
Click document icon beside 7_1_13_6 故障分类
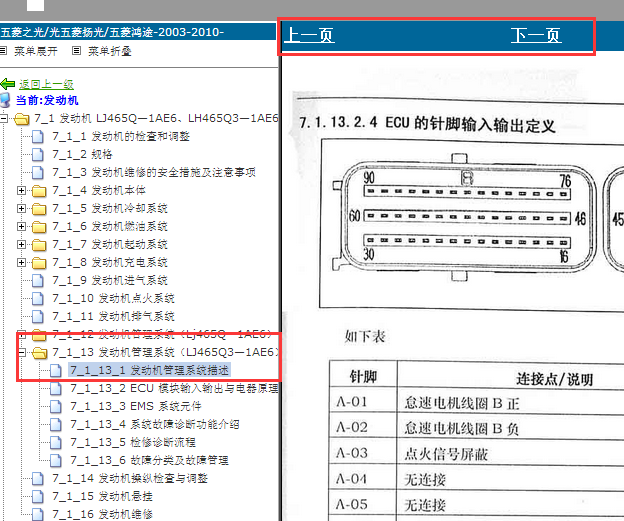(x=56, y=460)
